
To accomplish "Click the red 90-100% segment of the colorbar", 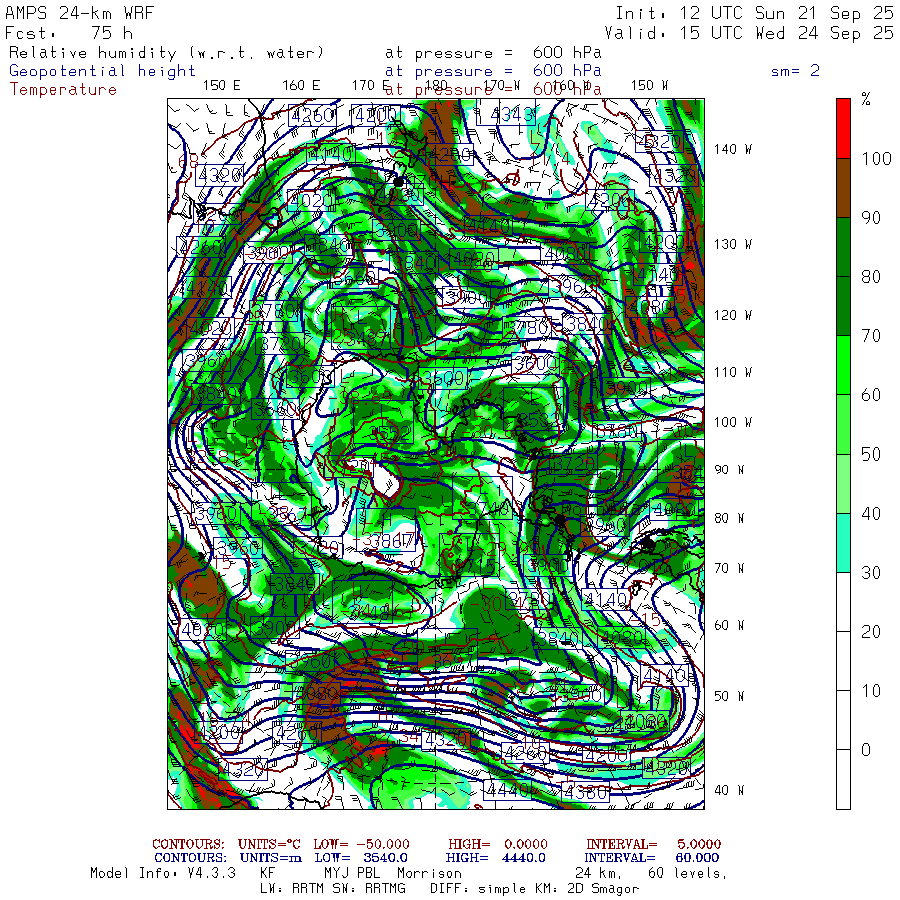I will [843, 129].
